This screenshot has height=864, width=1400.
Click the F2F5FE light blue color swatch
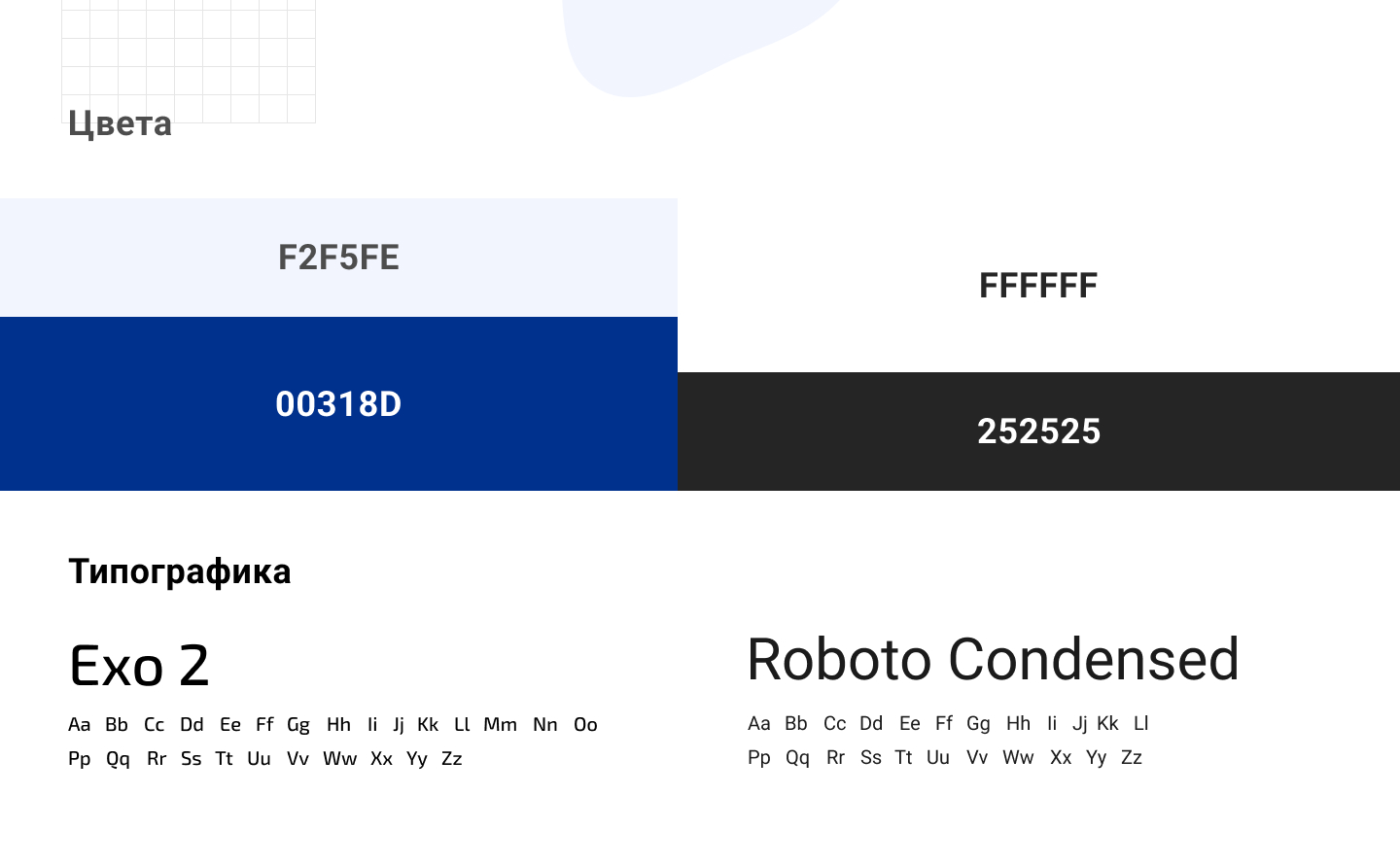338,258
